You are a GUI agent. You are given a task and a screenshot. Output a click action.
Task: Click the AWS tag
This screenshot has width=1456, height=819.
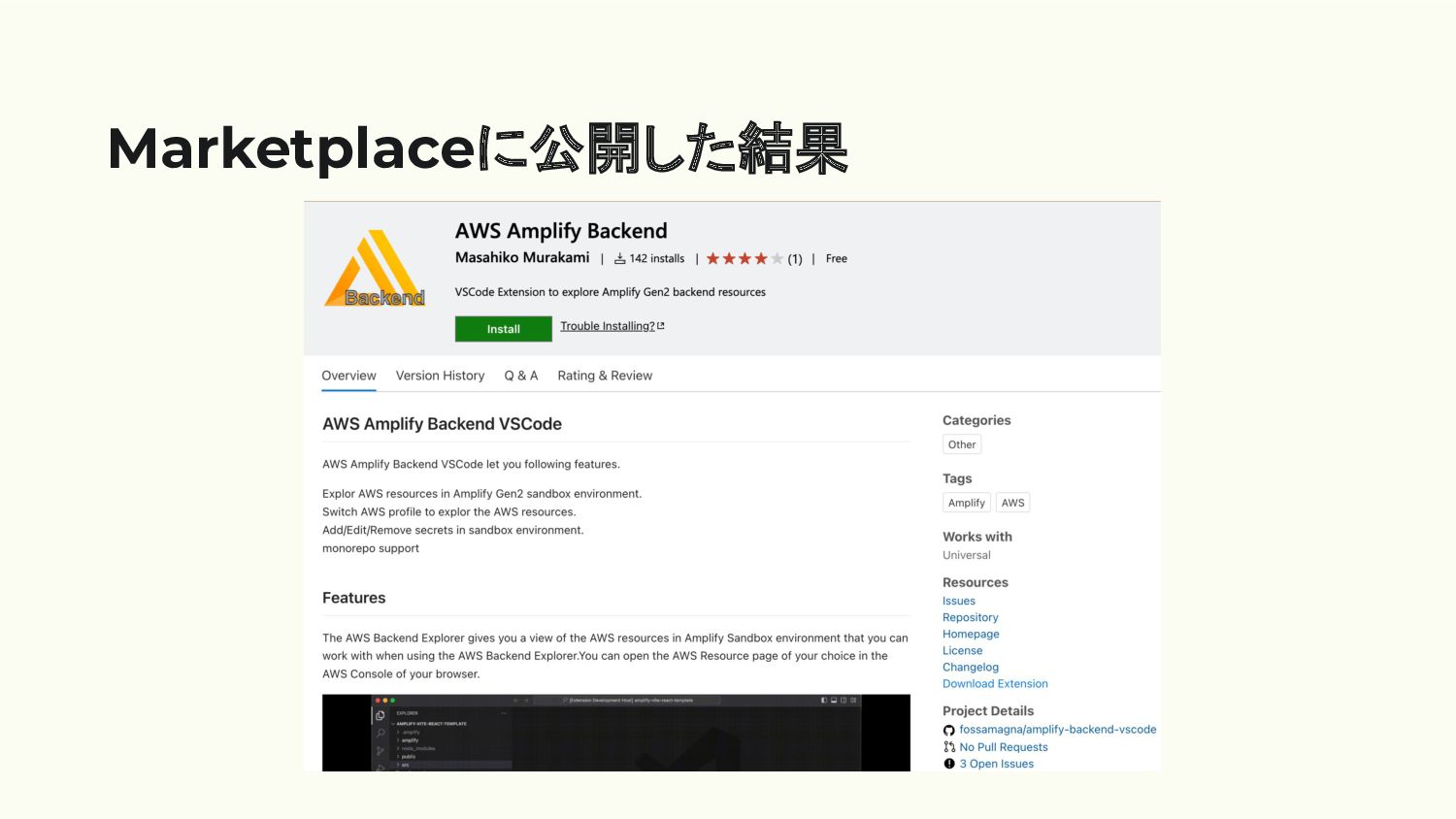1013,503
